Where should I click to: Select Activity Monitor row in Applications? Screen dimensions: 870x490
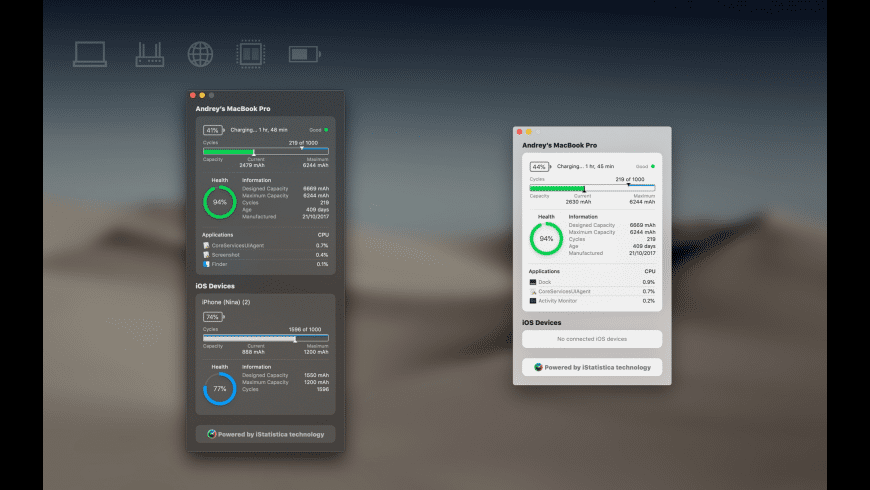(x=592, y=301)
